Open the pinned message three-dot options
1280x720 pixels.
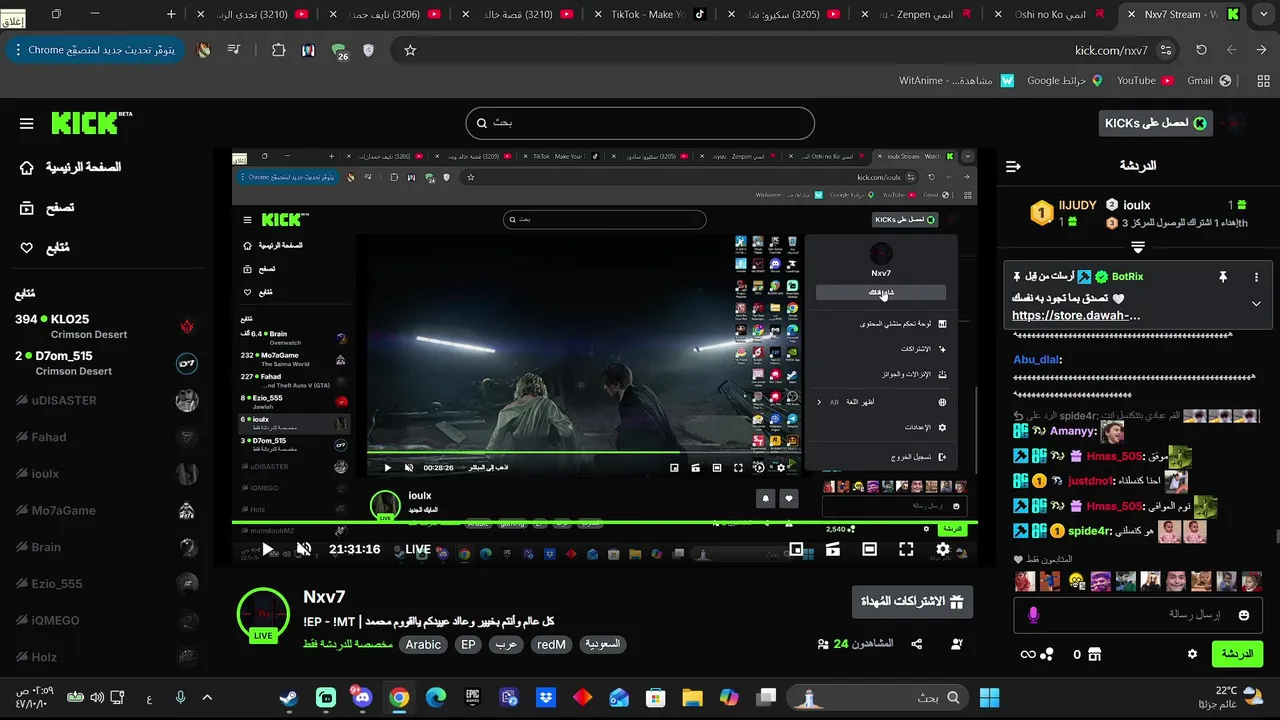point(1257,277)
